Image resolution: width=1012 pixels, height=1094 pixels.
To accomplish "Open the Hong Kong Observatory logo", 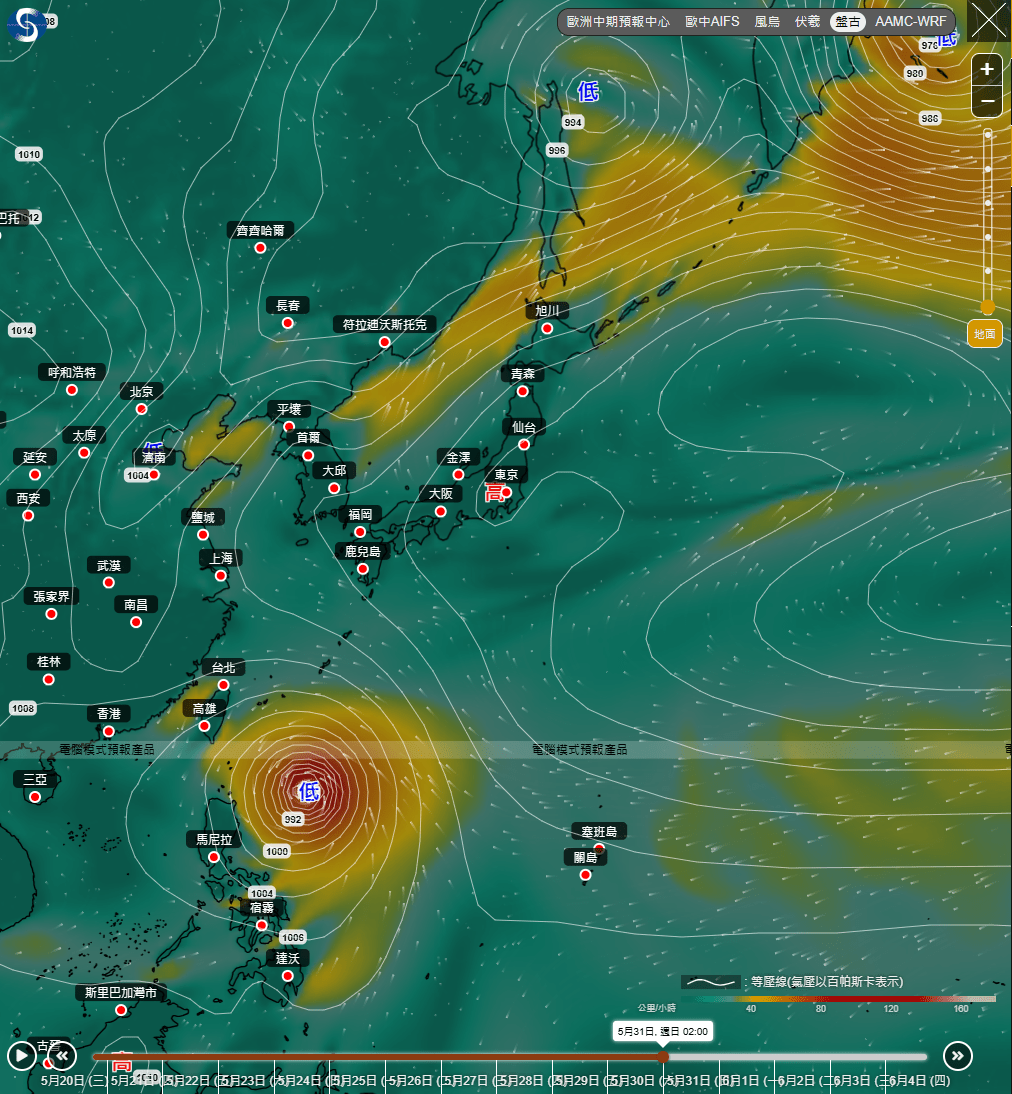I will pos(26,24).
